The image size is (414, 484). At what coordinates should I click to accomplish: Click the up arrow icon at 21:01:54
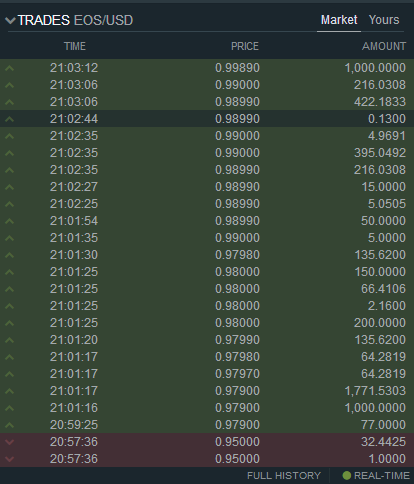point(10,221)
